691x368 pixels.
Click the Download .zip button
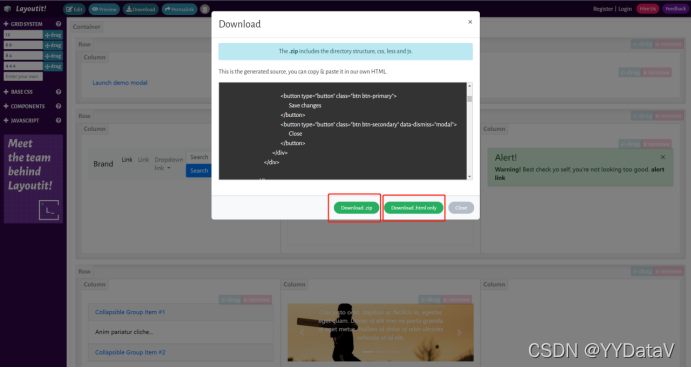(x=356, y=208)
